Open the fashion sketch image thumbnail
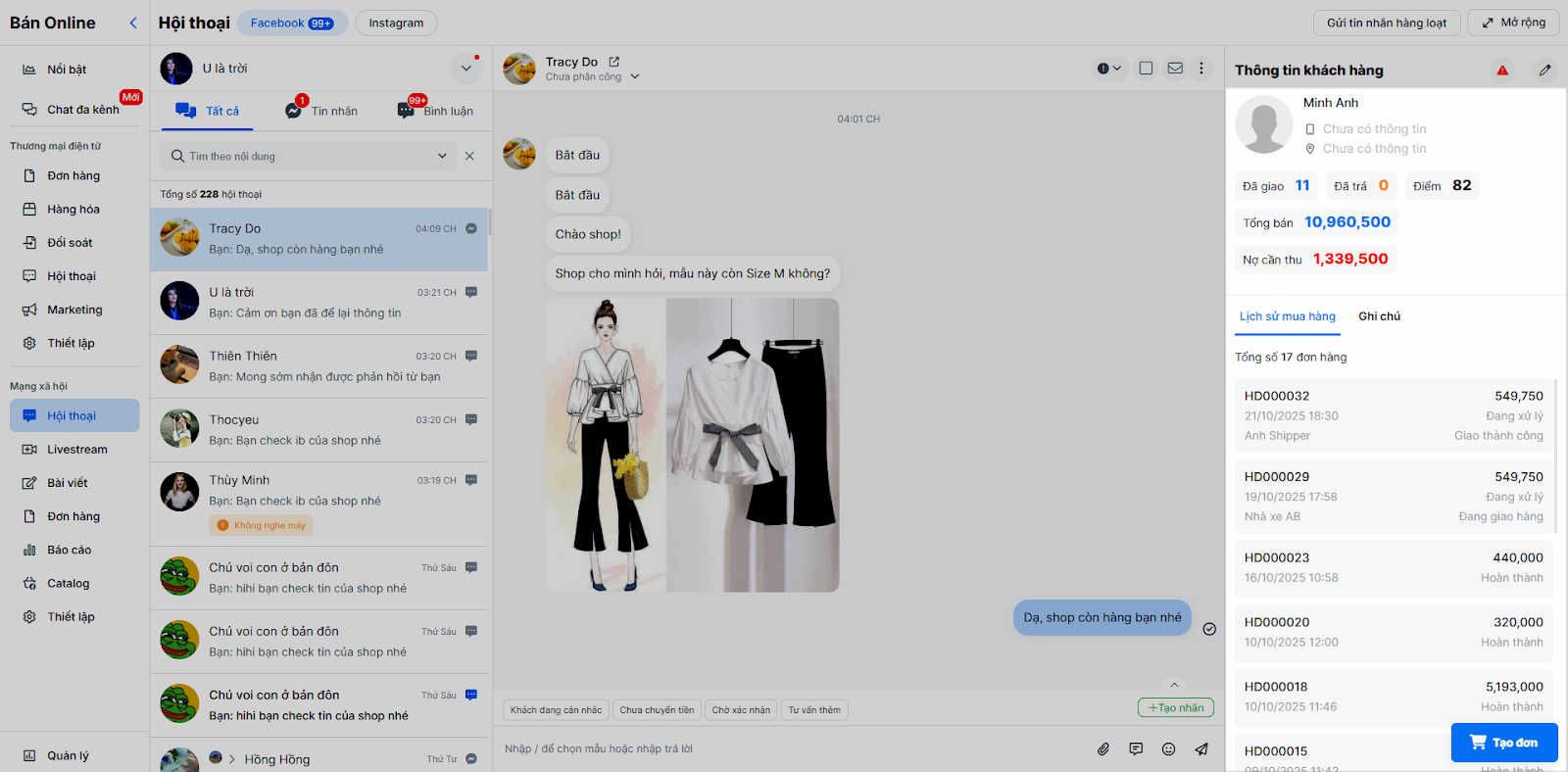Viewport: 1568px width, 772px height. pos(607,445)
